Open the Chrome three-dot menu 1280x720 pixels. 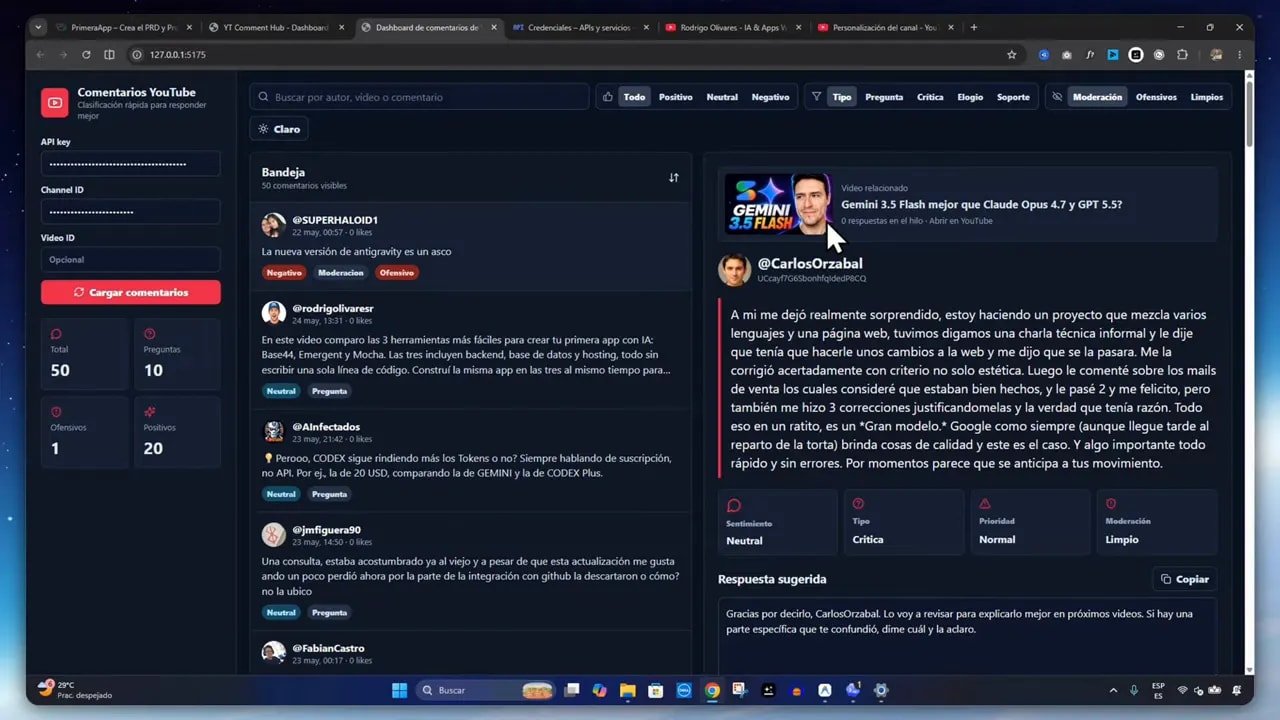coord(1240,54)
